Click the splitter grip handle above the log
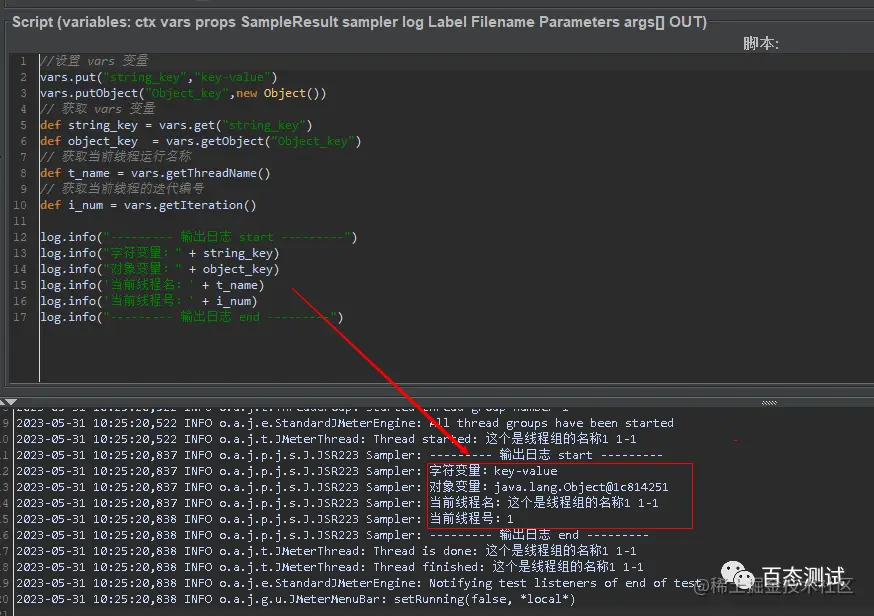The width and height of the screenshot is (874, 616). (769, 402)
